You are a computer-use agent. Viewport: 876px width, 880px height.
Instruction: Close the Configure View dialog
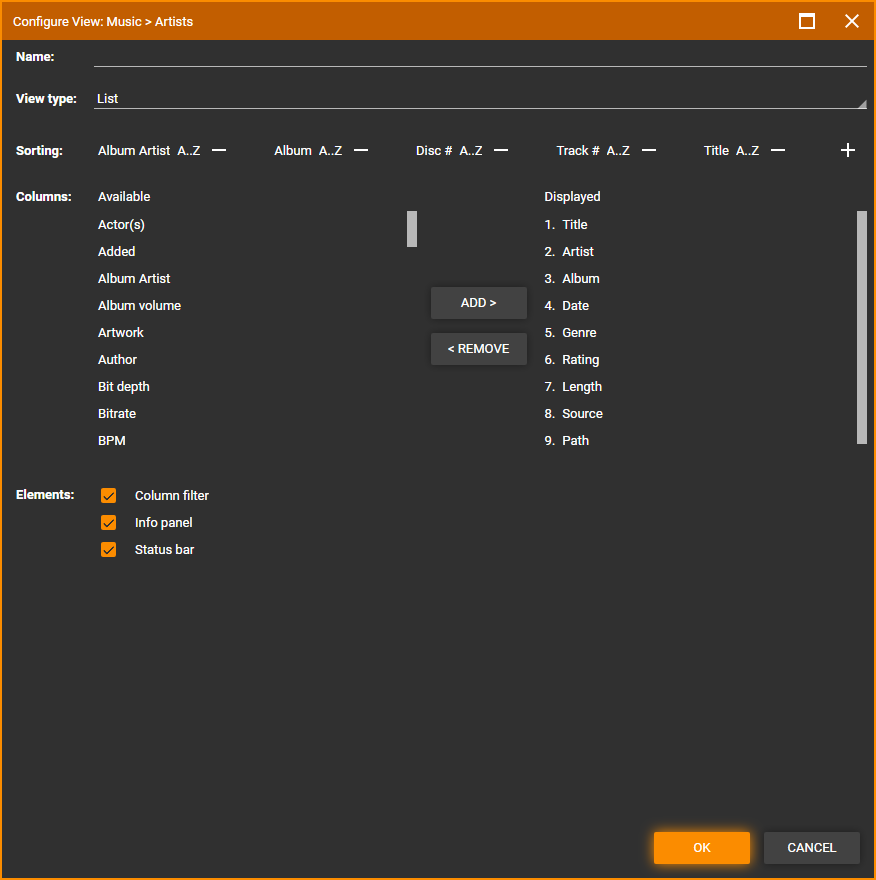[x=852, y=21]
